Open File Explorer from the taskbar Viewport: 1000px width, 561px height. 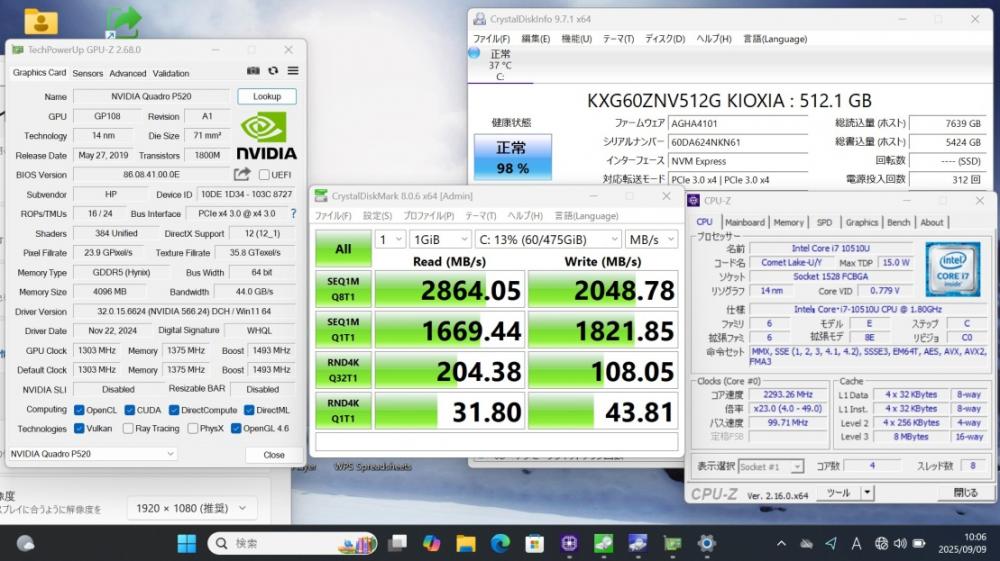[x=466, y=543]
